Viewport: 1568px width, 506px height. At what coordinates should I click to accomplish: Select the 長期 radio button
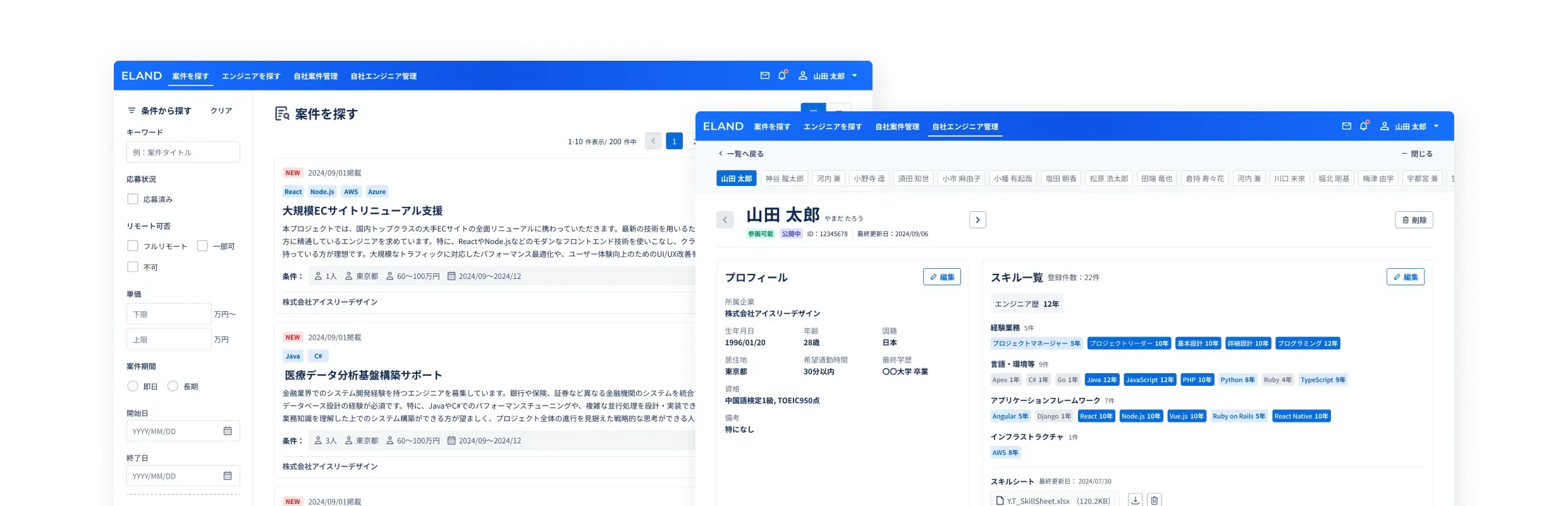(173, 386)
